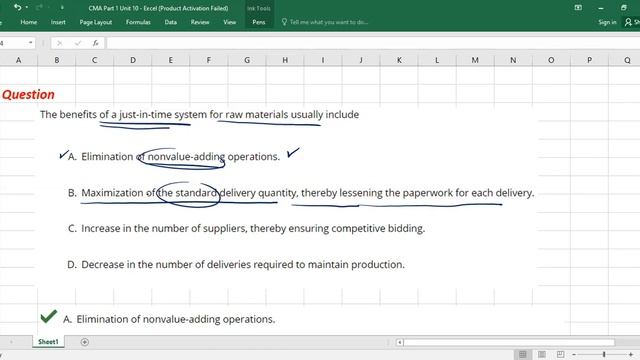The height and width of the screenshot is (360, 640).
Task: Select the Sheet1 worksheet tab
Action: tap(48, 342)
